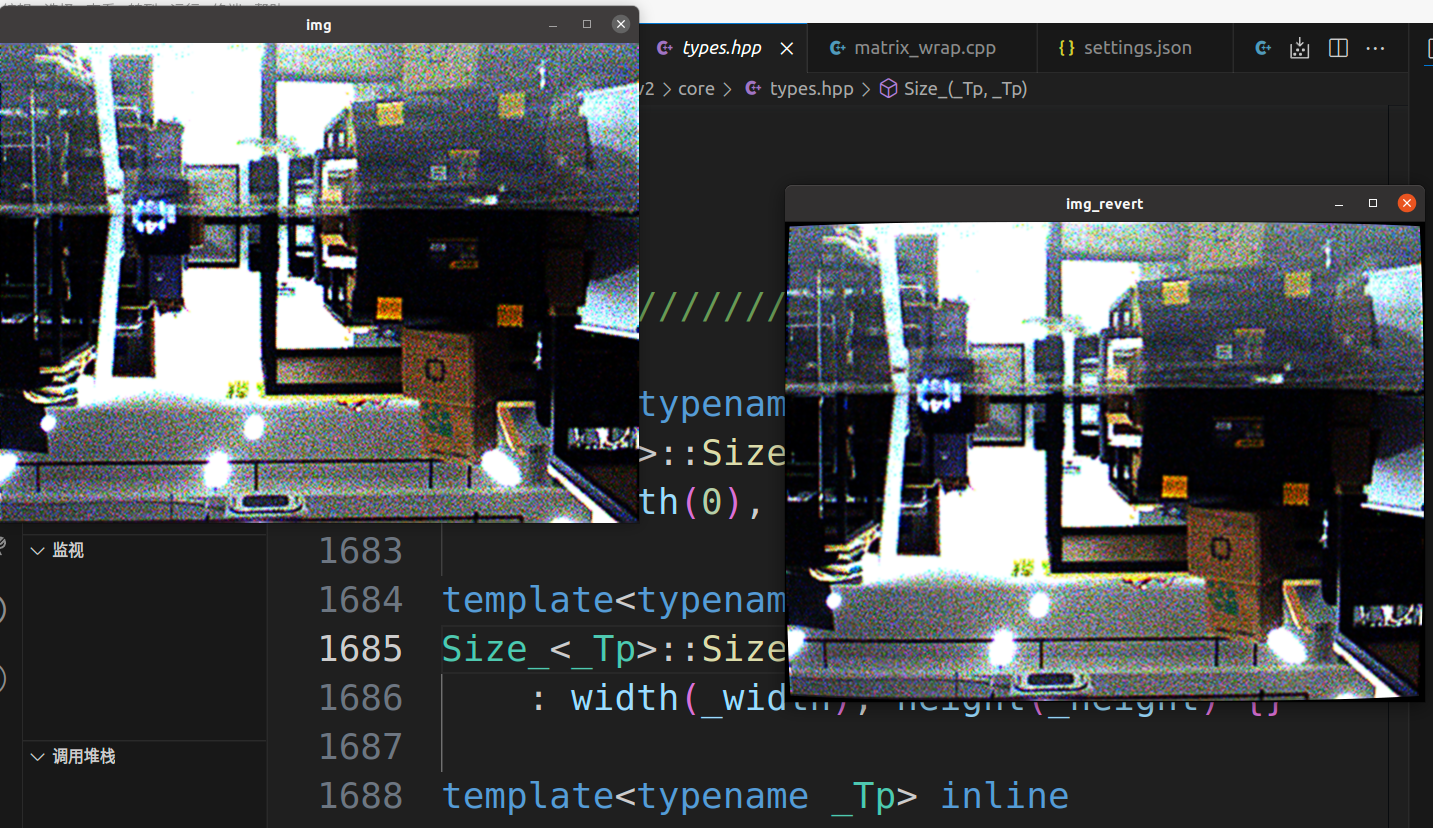Screen dimensions: 1433x828
Task: Open the Size_(_Tp, _Tp) breadcrumb symbol
Action: [953, 89]
